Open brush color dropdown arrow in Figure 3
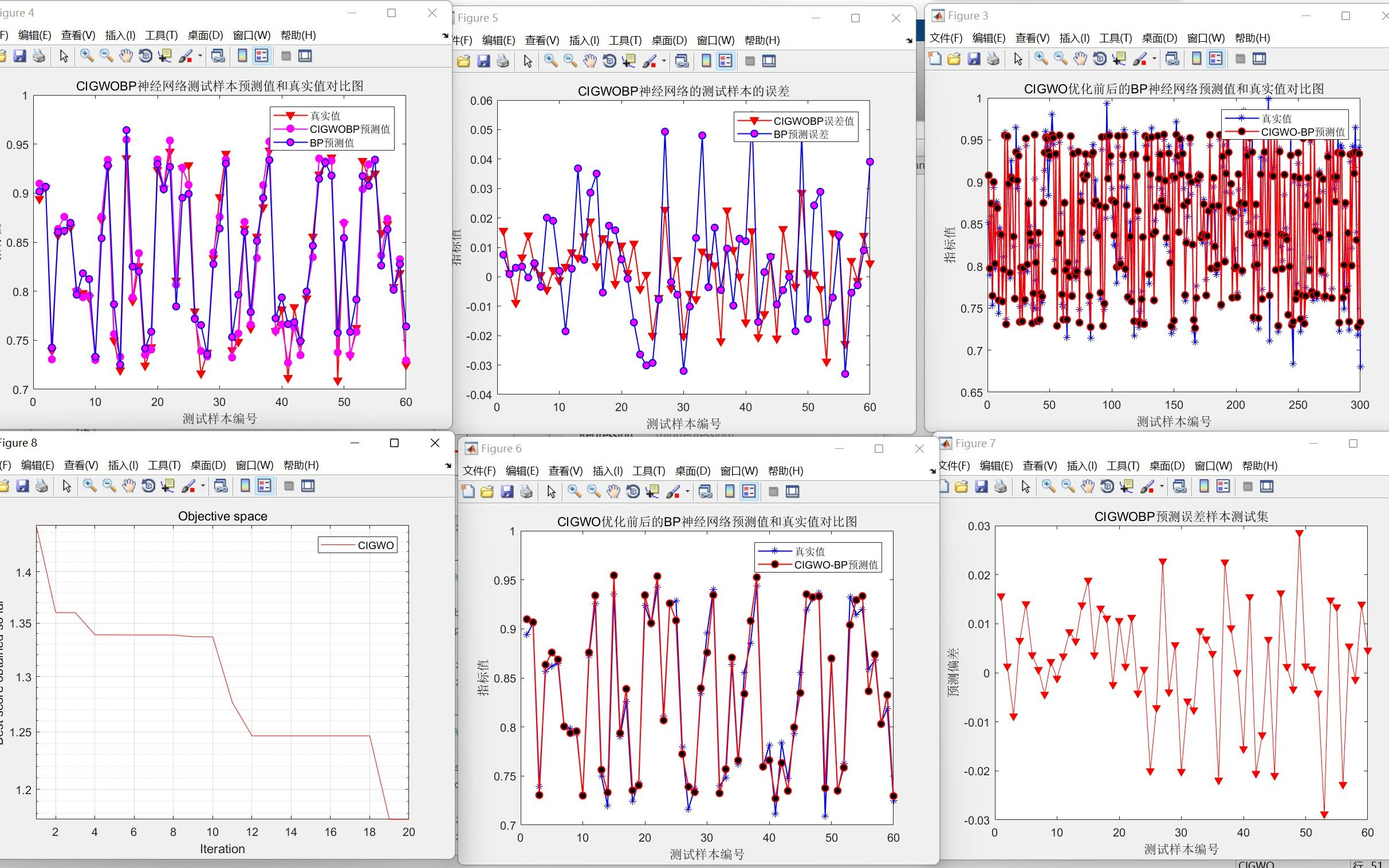 tap(1154, 58)
